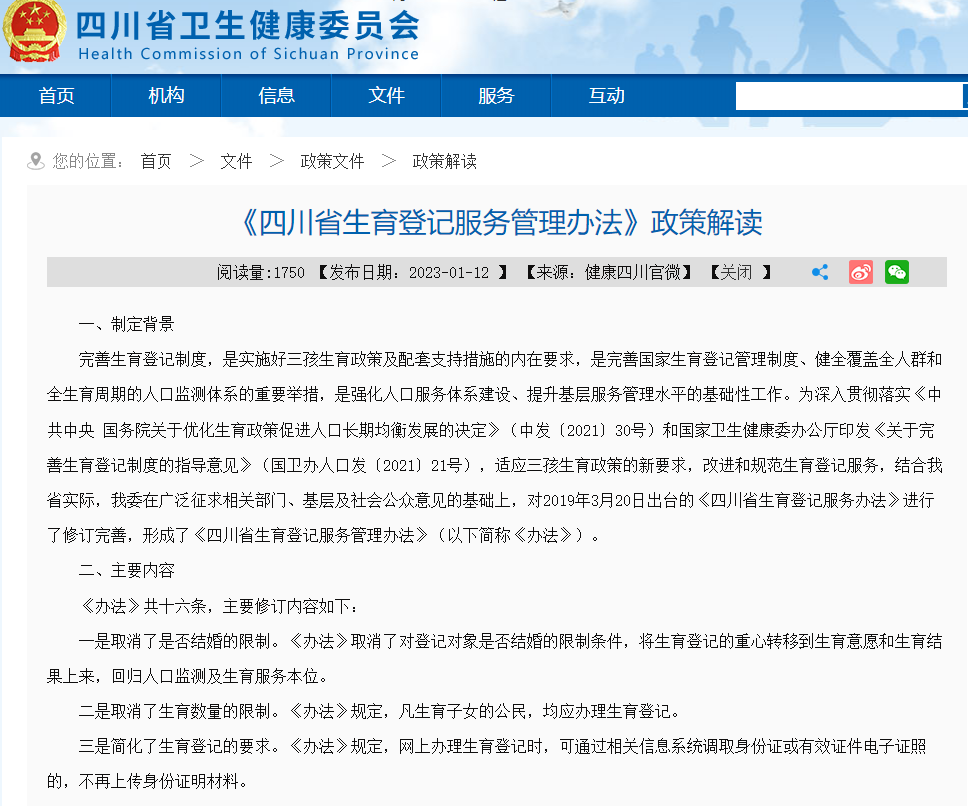
Task: Click the 您的位置 label
Action: pos(87,162)
